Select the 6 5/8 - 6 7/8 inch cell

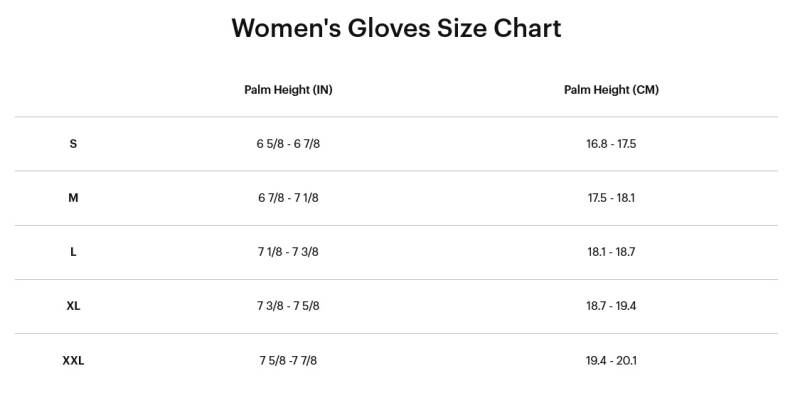click(x=288, y=144)
